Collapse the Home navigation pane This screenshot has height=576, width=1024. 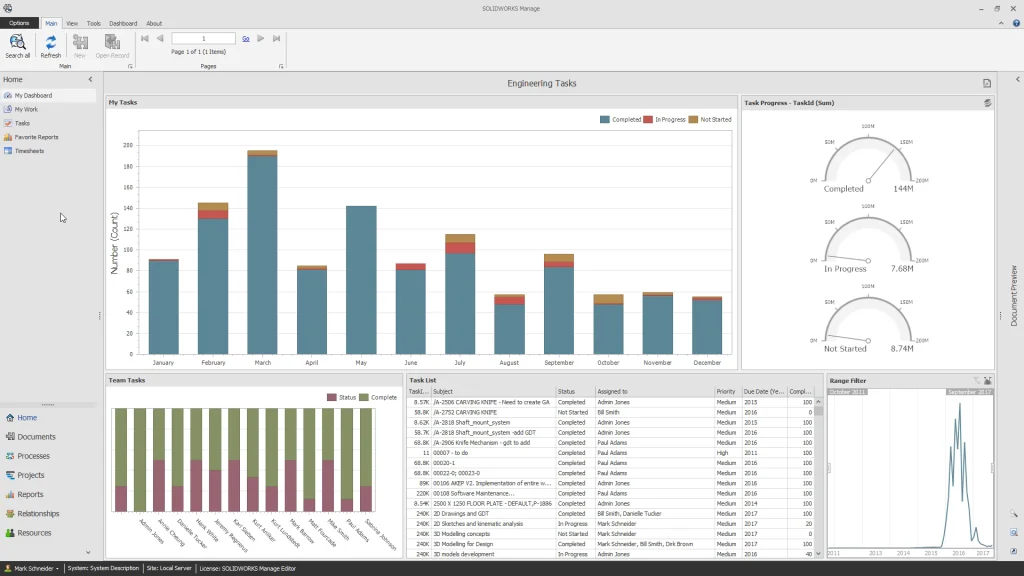point(90,79)
